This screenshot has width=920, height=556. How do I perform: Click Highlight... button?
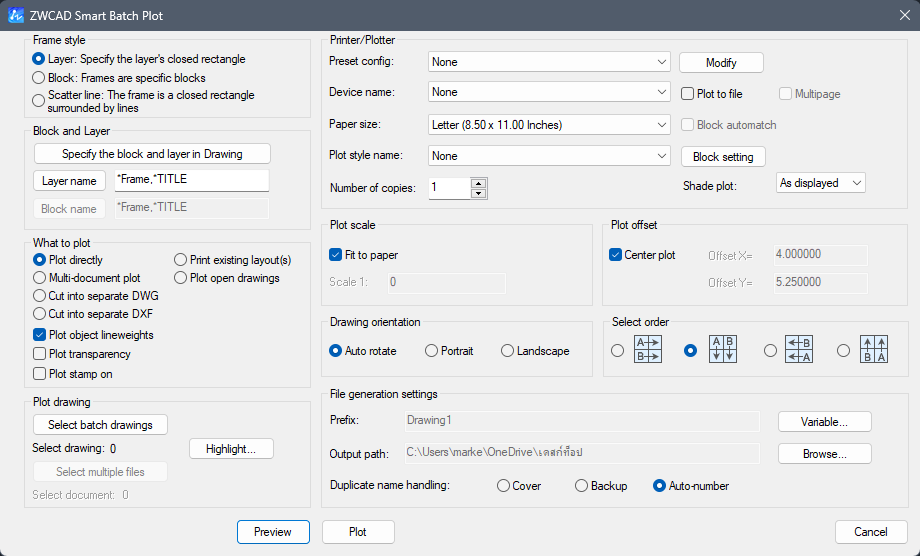tap(231, 449)
